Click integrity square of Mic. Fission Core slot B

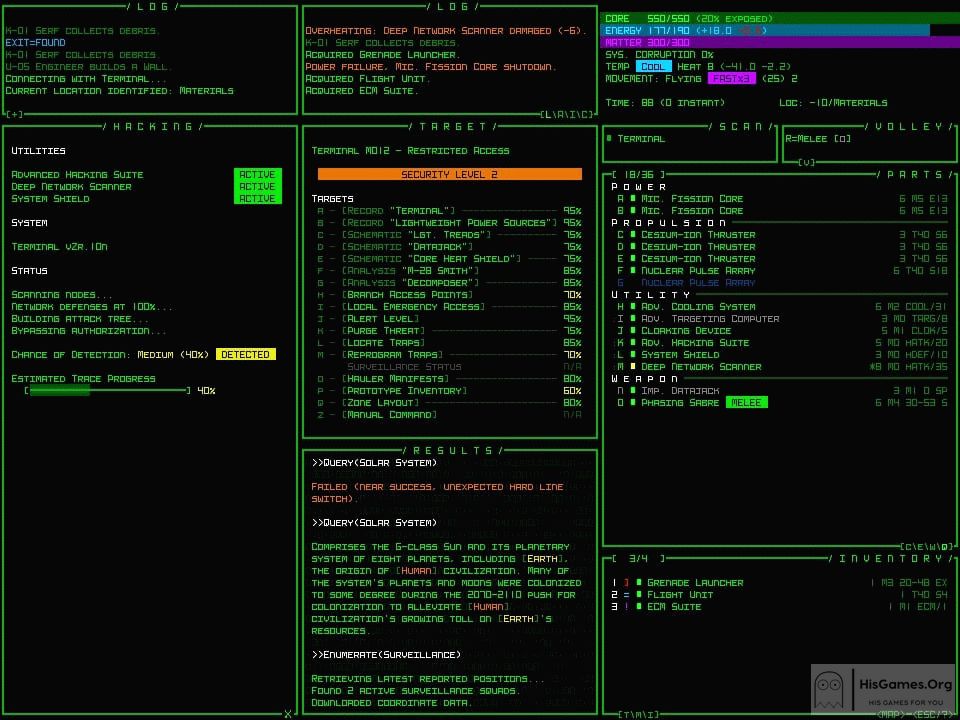(x=632, y=211)
